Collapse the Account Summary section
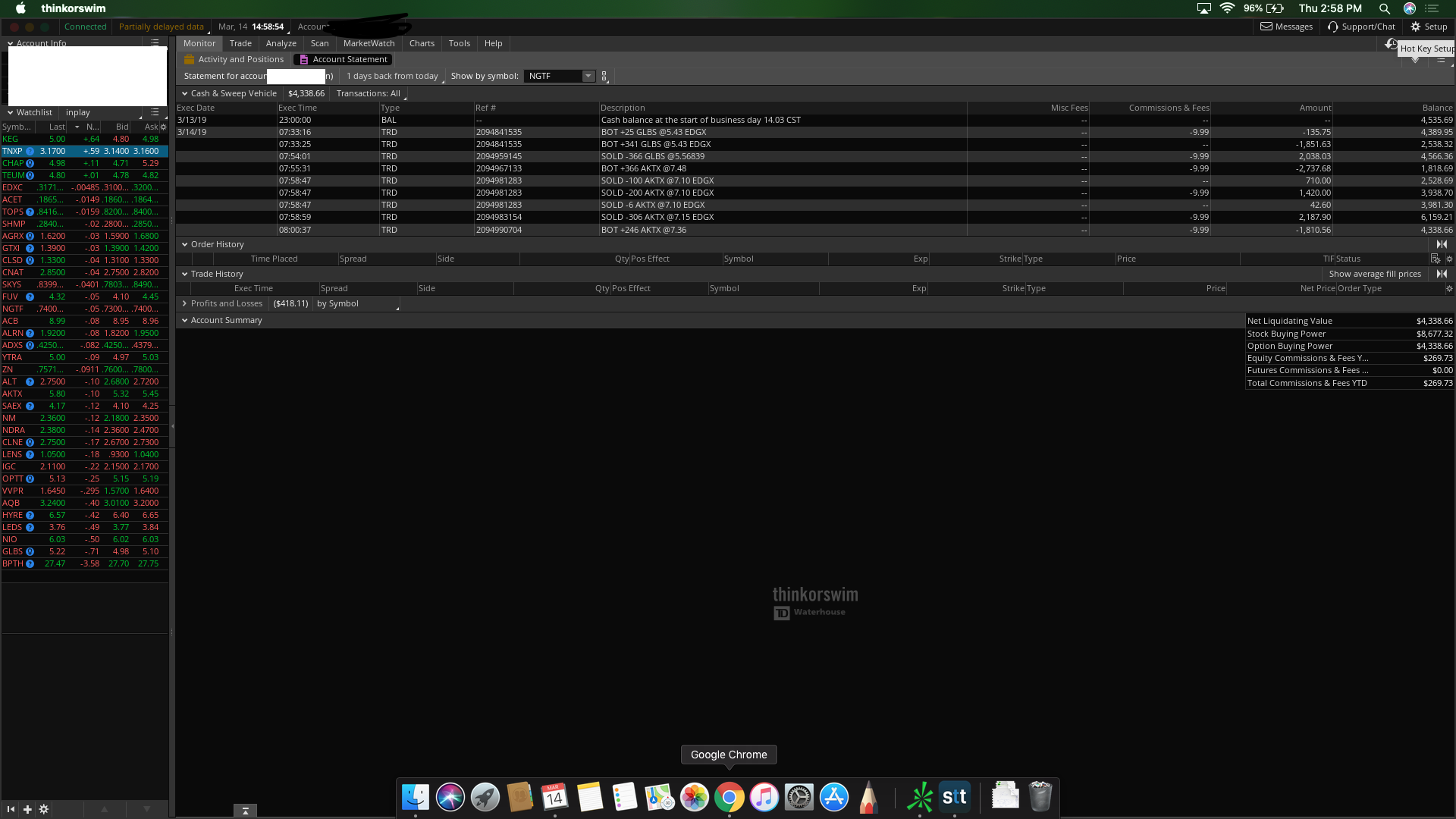The height and width of the screenshot is (819, 1456). coord(184,320)
